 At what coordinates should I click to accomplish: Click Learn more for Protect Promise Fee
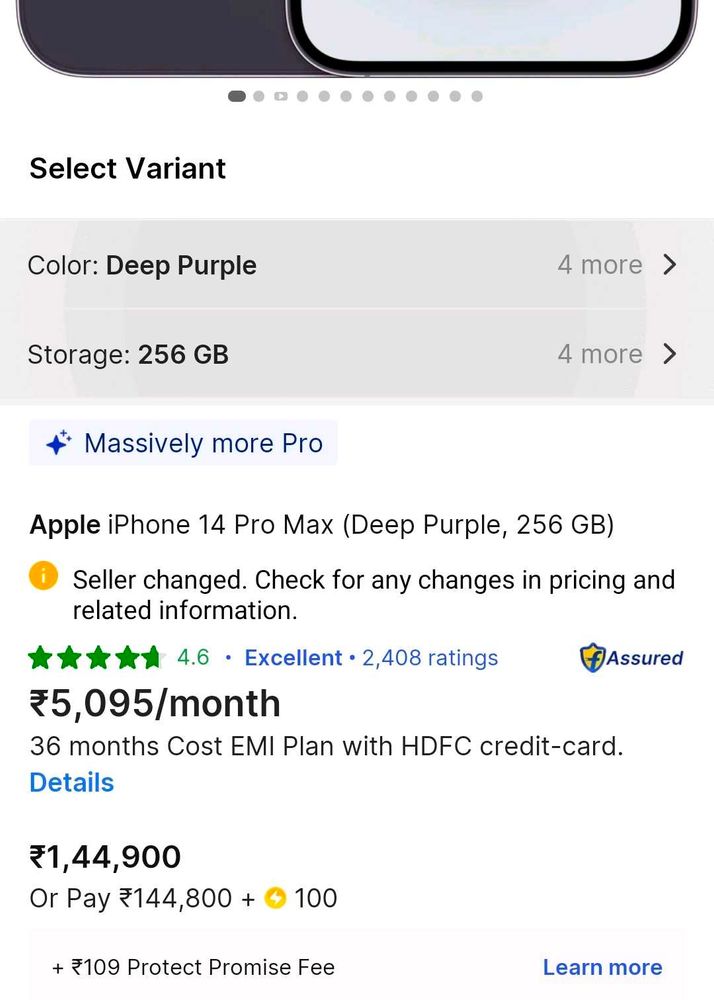(602, 967)
